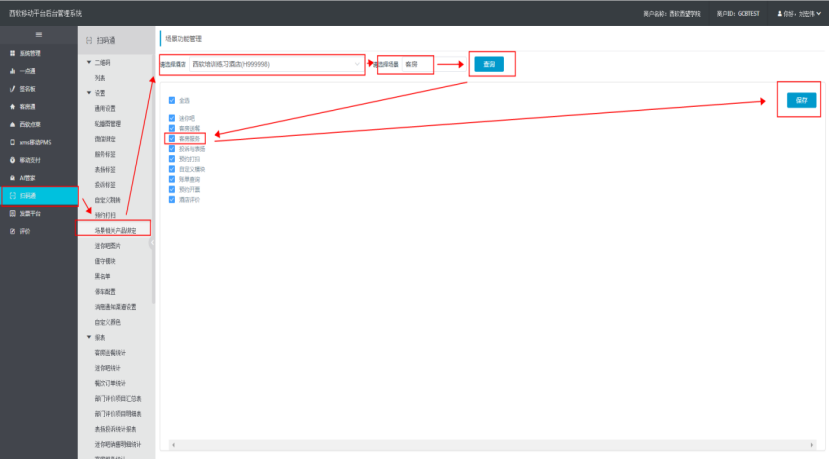Viewport: 830px width, 459px height.
Task: Open 迷你吧统计 report item
Action: tap(107, 368)
